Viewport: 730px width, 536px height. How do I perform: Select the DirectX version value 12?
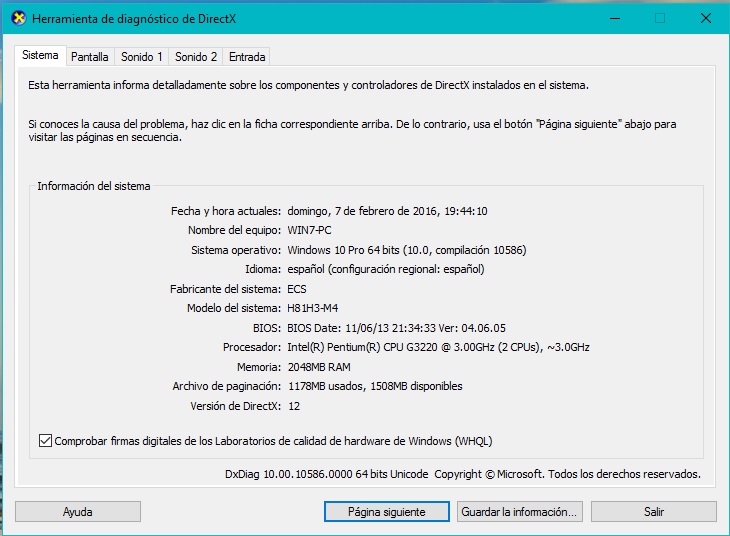pos(294,406)
